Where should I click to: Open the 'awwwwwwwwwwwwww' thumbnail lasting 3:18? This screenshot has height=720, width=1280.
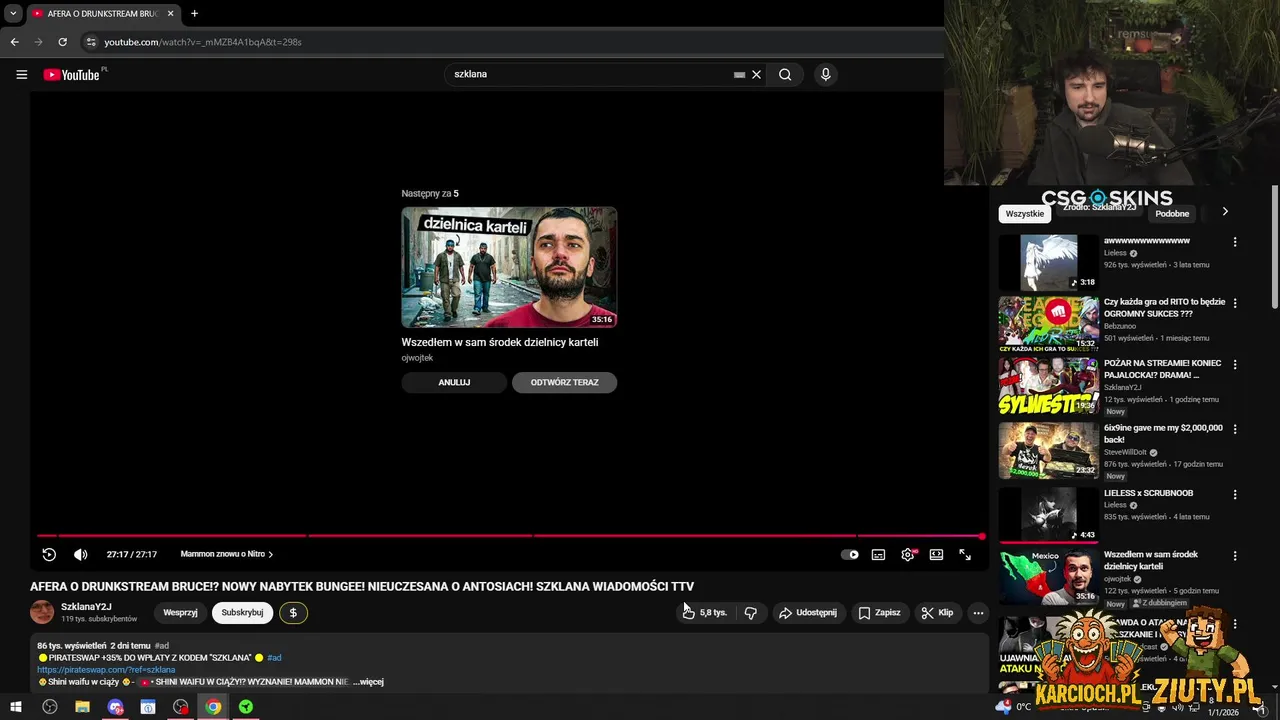[1048, 262]
